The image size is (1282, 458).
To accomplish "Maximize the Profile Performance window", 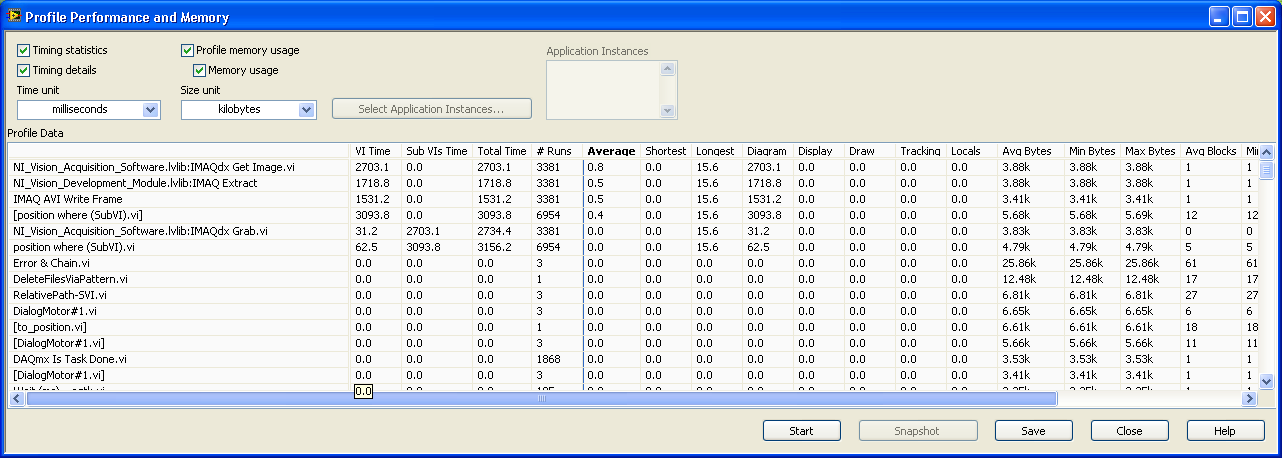I will coord(1241,17).
